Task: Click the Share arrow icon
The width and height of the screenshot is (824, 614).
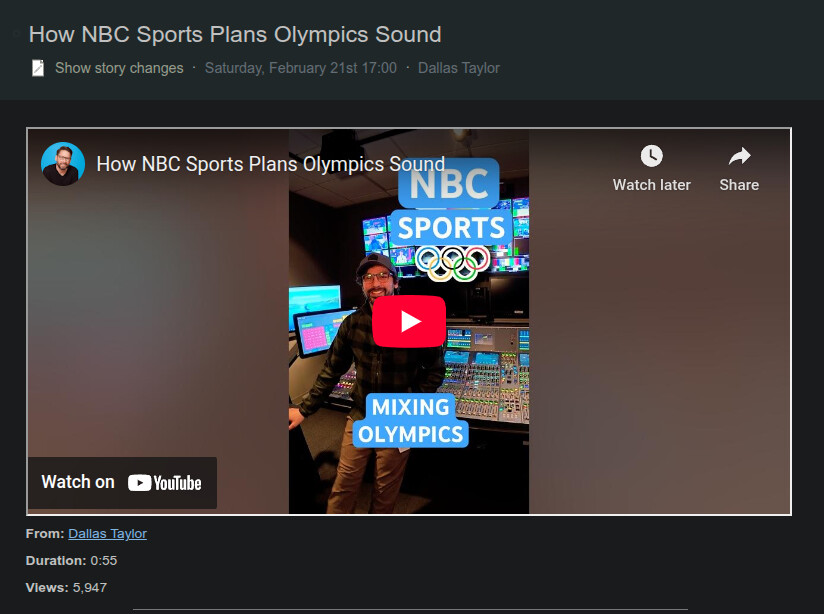Action: (x=739, y=156)
